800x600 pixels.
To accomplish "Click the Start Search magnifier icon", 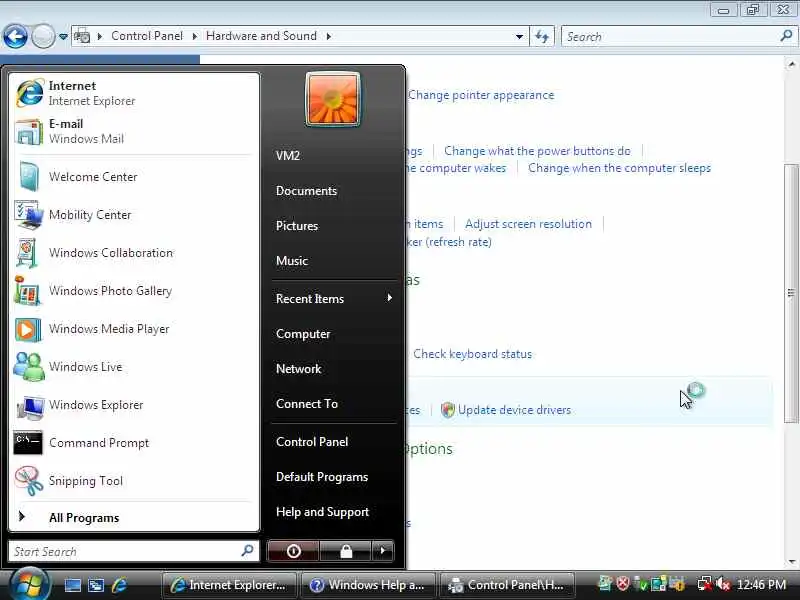I will 247,551.
